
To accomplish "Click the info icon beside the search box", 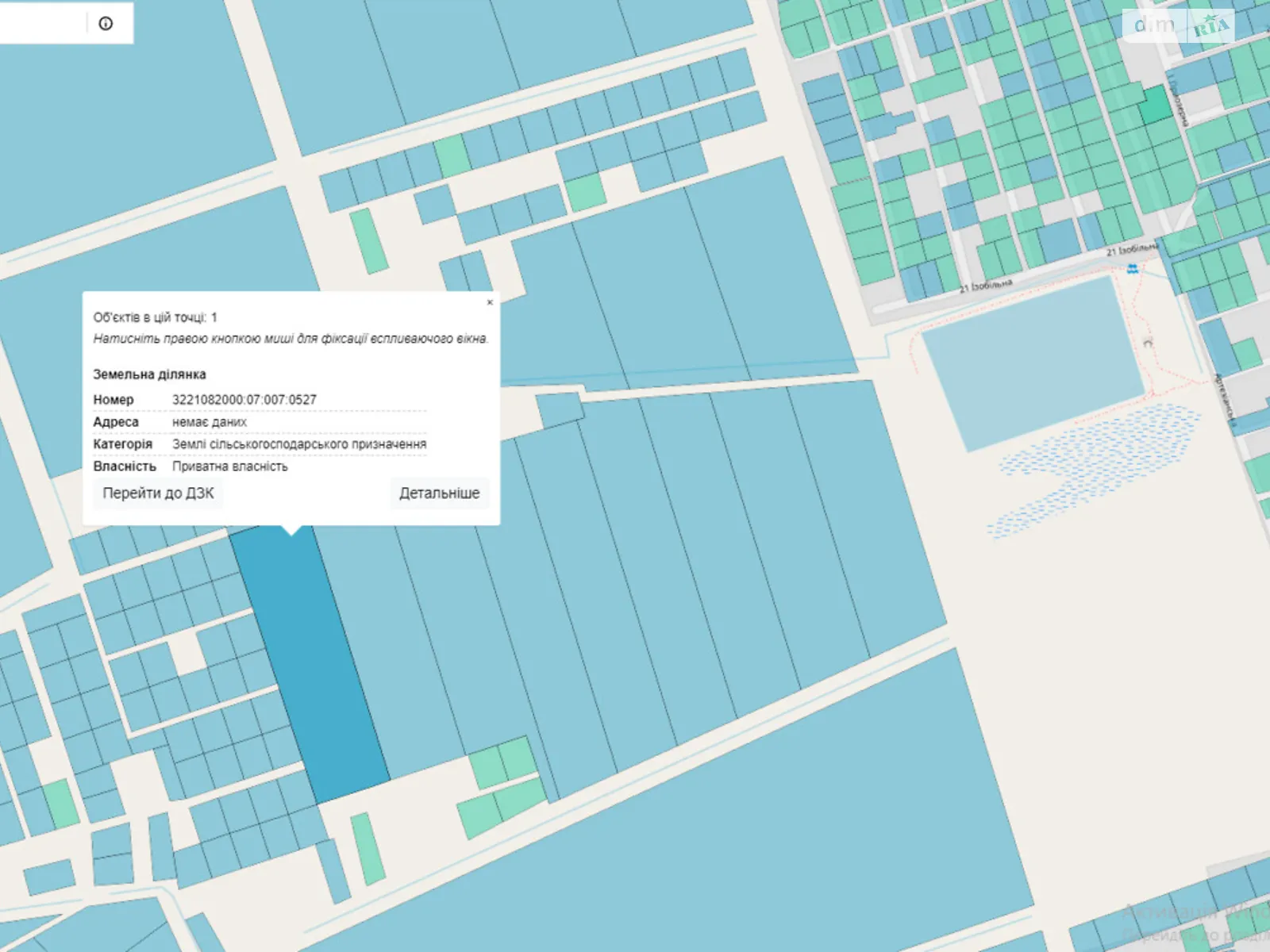I will 106,24.
